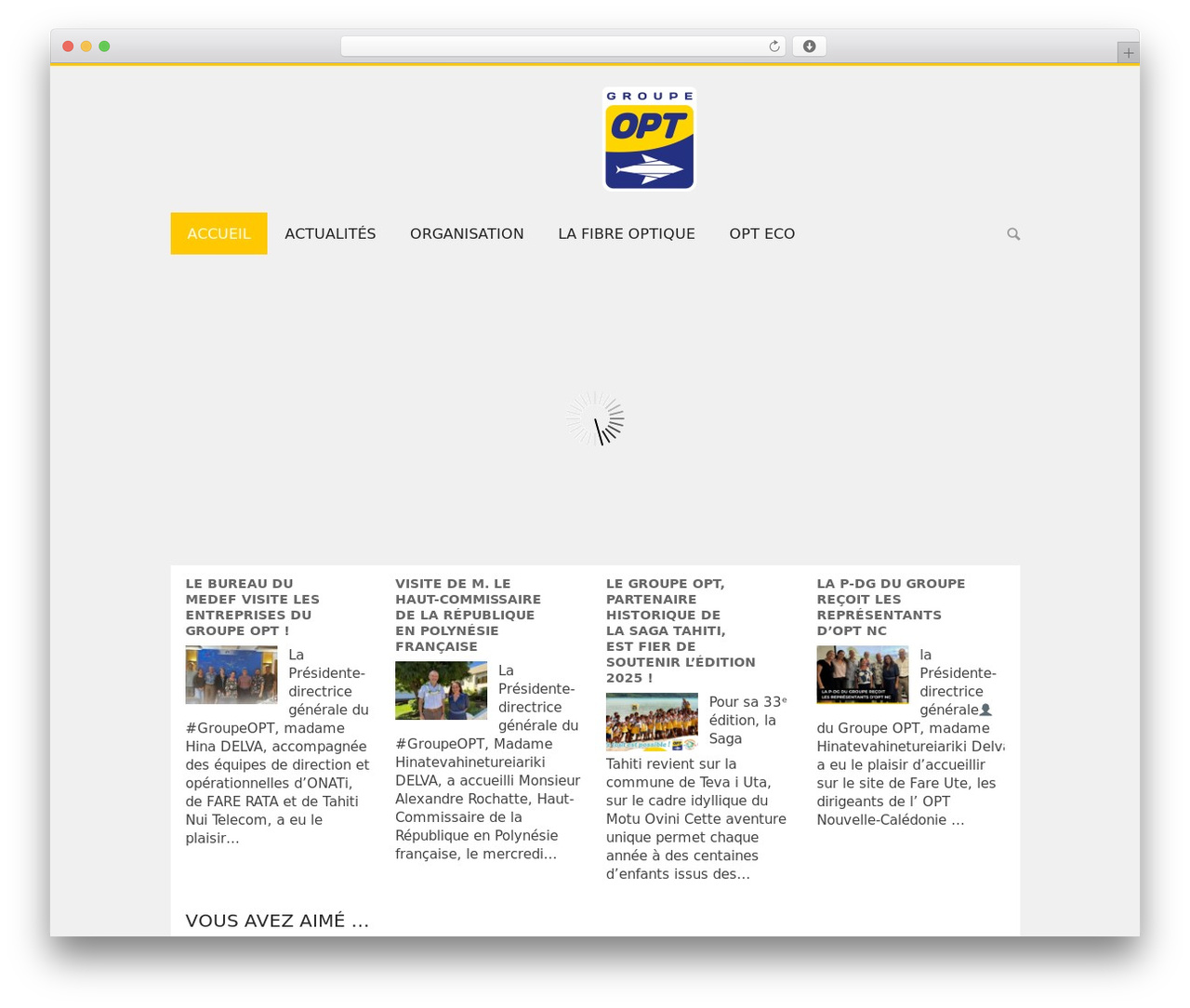Open article about Bureau du MEDEF visit

pyautogui.click(x=252, y=607)
